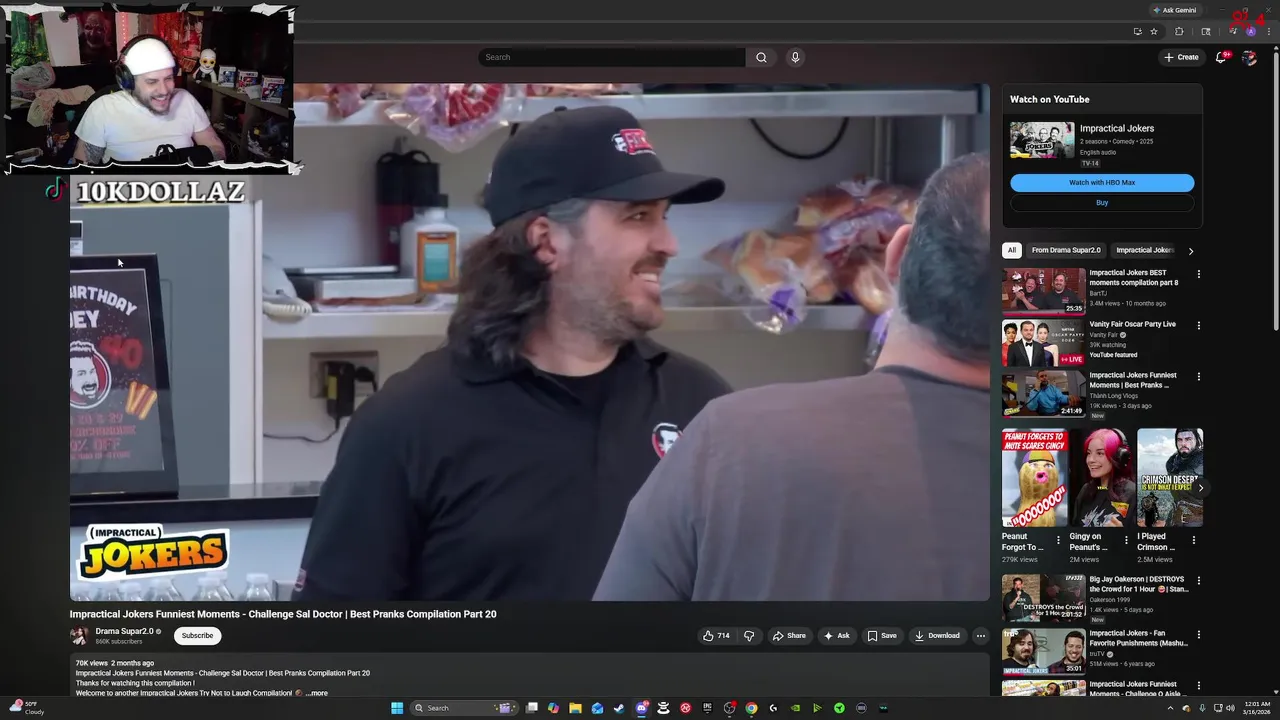Open options for Vanity Fair Oscar Party Live
1280x720 pixels.
pyautogui.click(x=1198, y=326)
